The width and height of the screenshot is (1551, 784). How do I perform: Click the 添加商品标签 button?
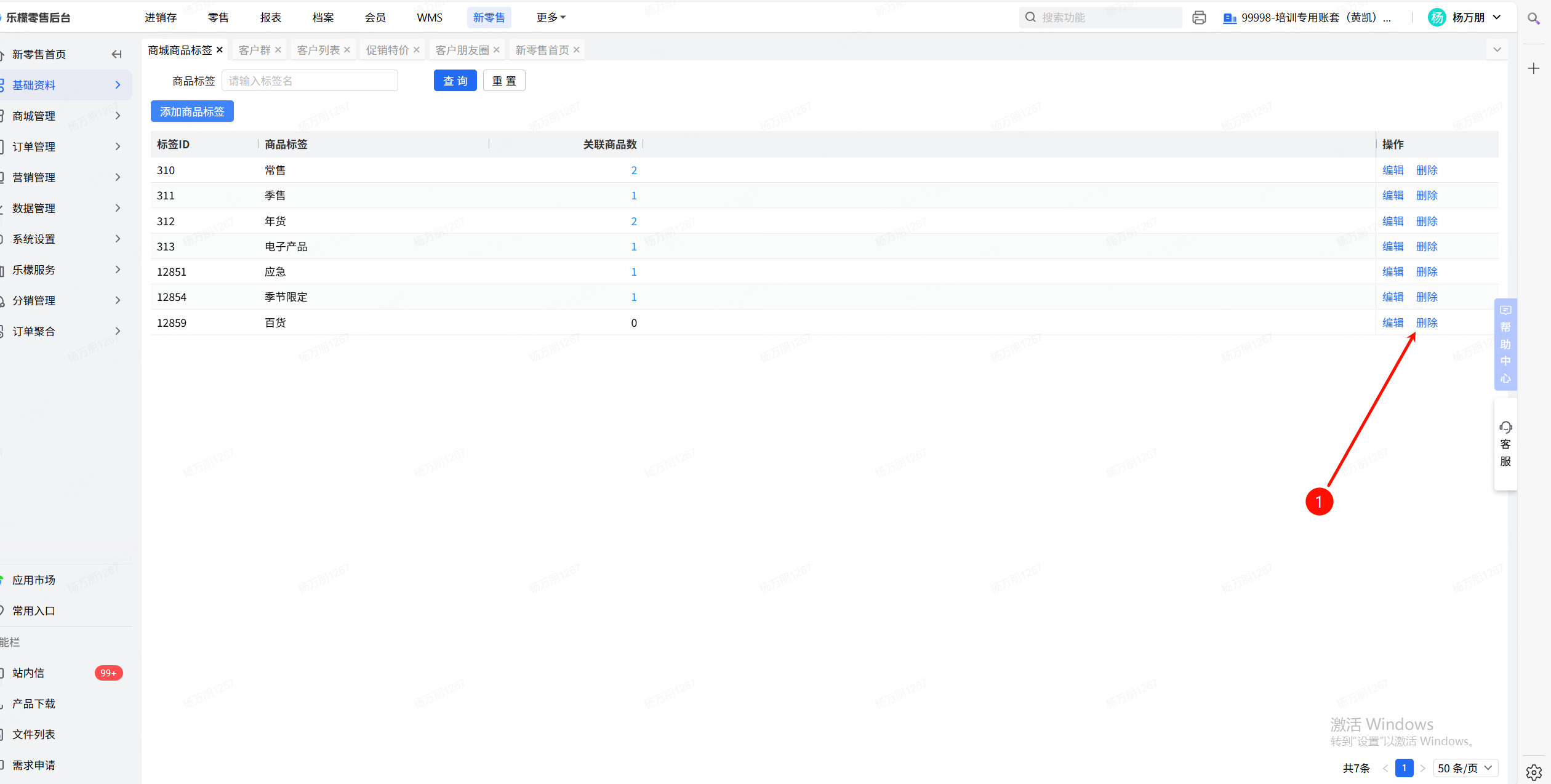[192, 111]
